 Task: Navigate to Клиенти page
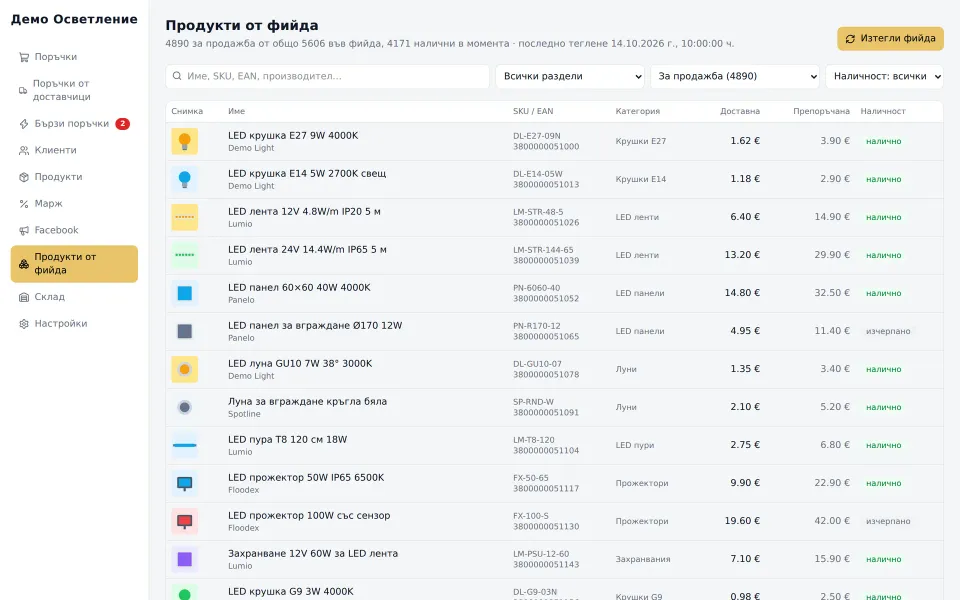click(74, 151)
